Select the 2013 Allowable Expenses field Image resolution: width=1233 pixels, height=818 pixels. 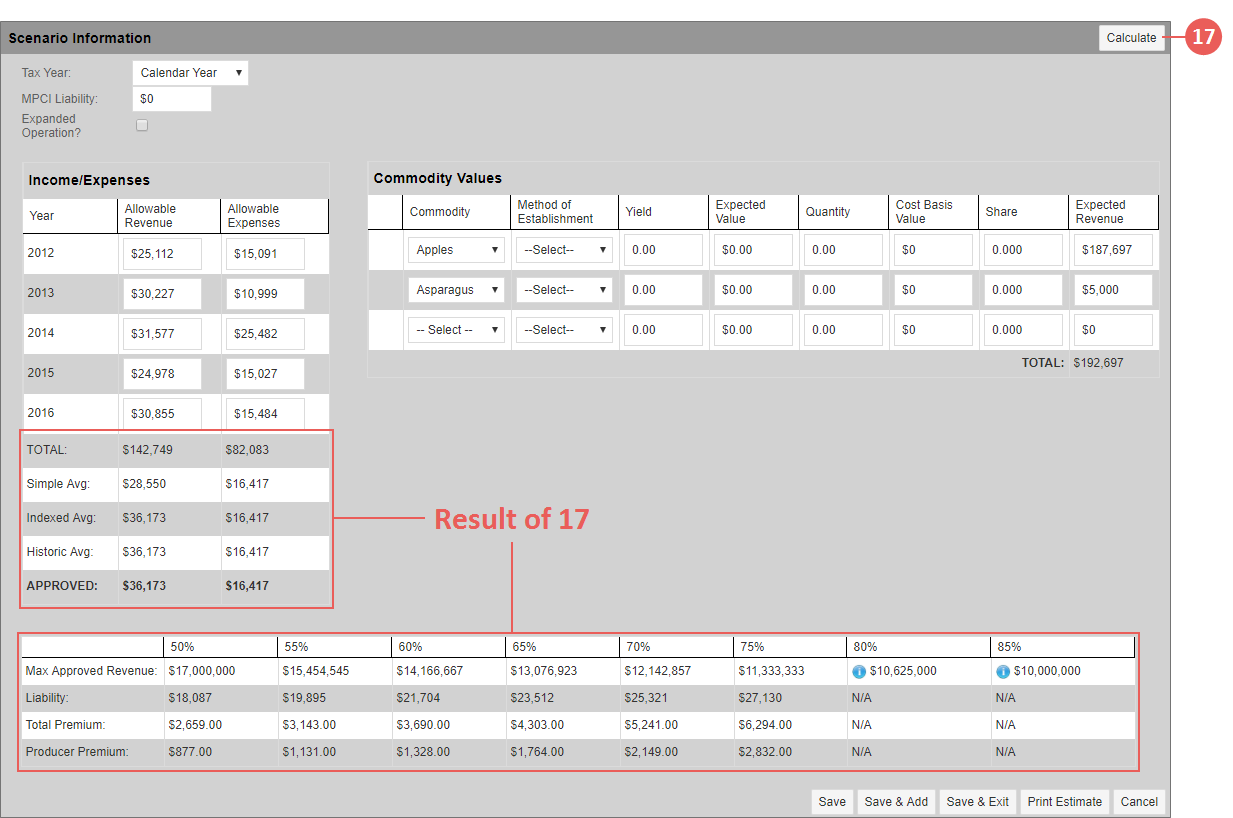[262, 293]
